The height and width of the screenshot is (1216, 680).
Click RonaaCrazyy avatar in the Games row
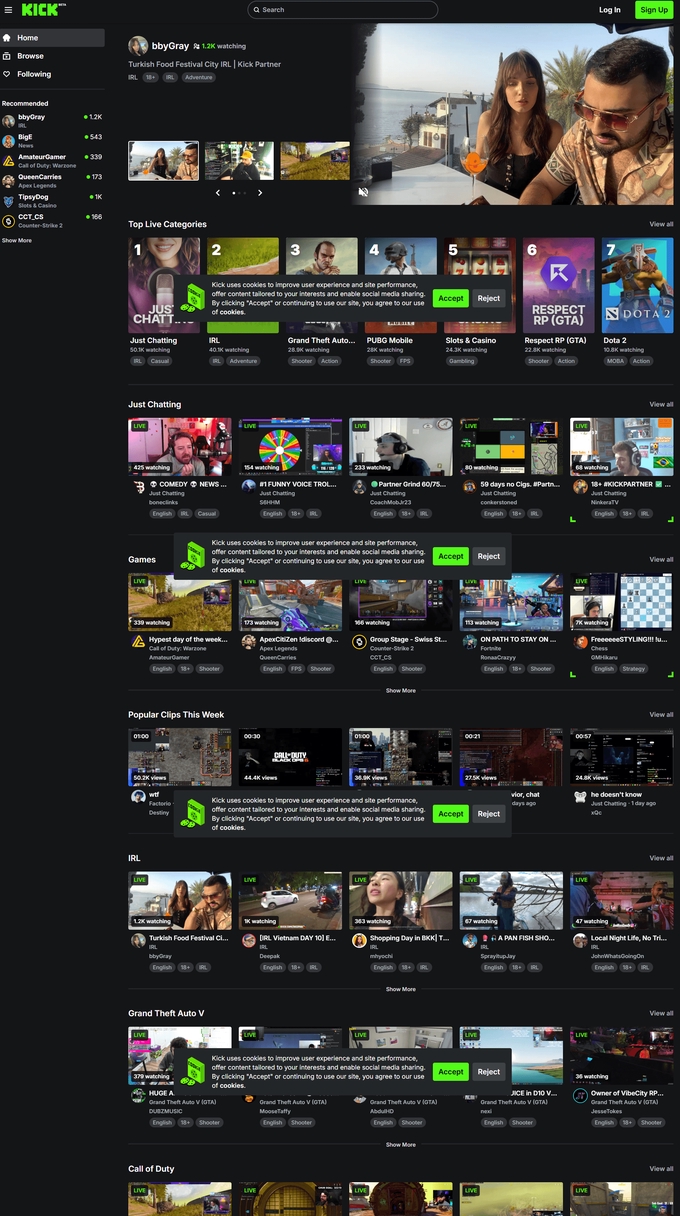pos(469,642)
